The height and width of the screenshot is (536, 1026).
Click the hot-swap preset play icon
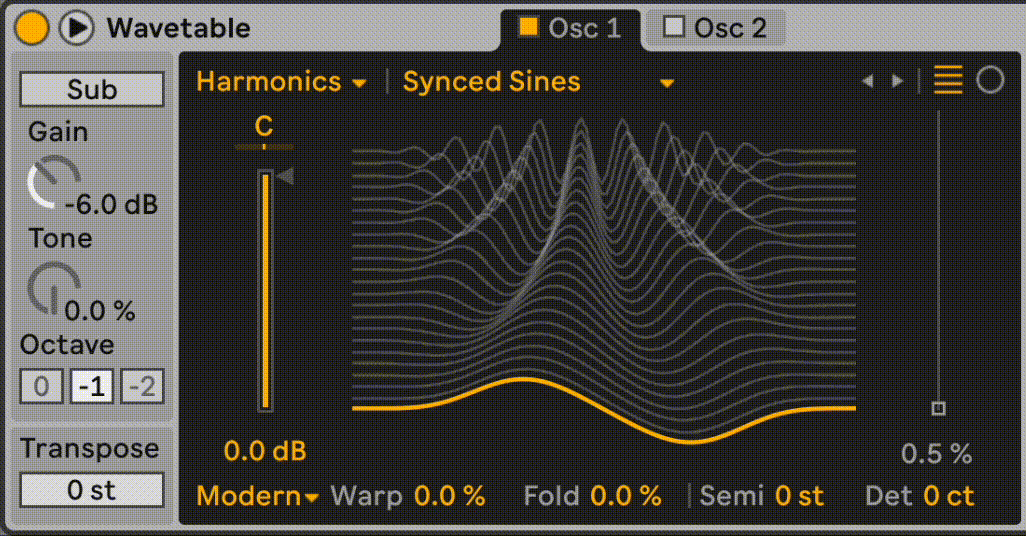pyautogui.click(x=74, y=27)
